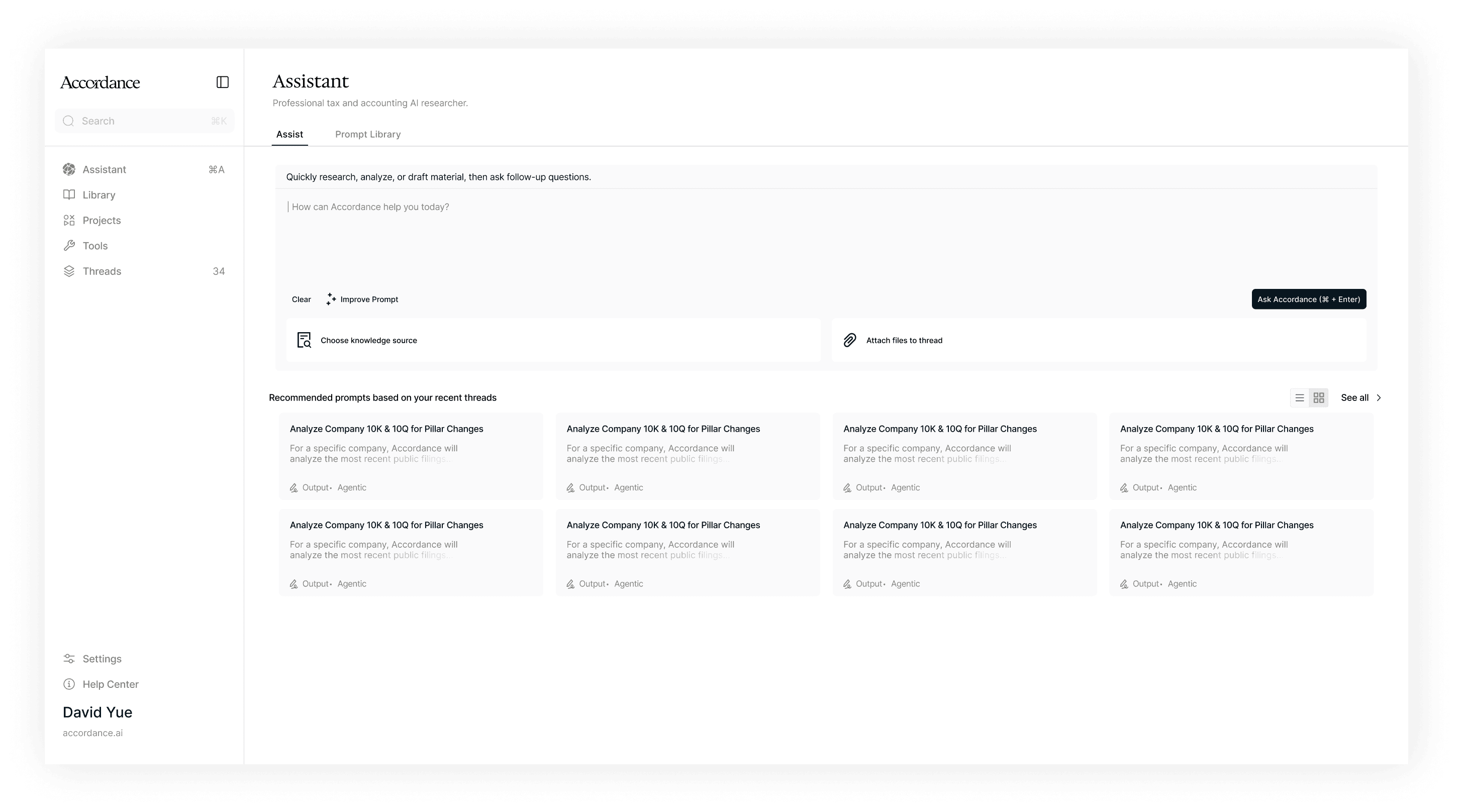
Task: Click the knowledge source document-search icon
Action: point(305,340)
